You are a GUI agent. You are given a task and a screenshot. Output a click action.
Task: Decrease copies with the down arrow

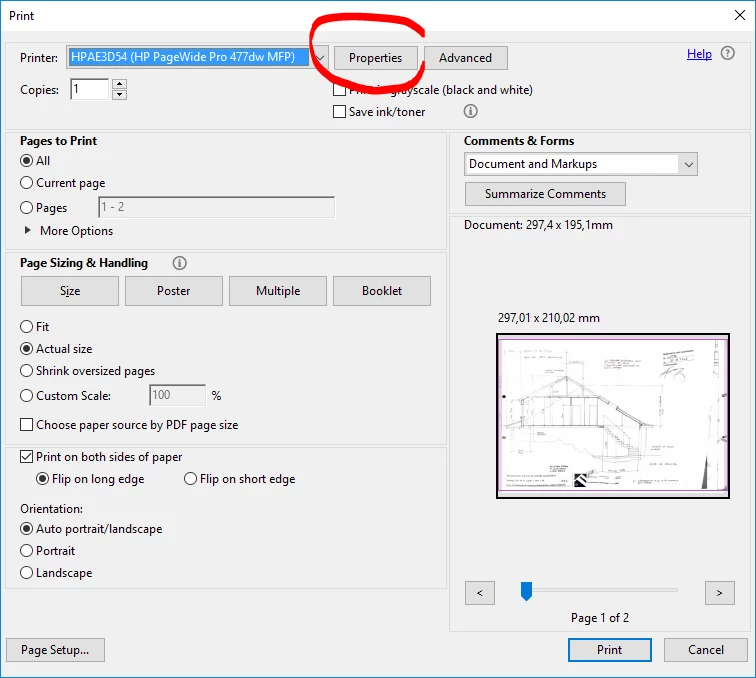point(119,95)
